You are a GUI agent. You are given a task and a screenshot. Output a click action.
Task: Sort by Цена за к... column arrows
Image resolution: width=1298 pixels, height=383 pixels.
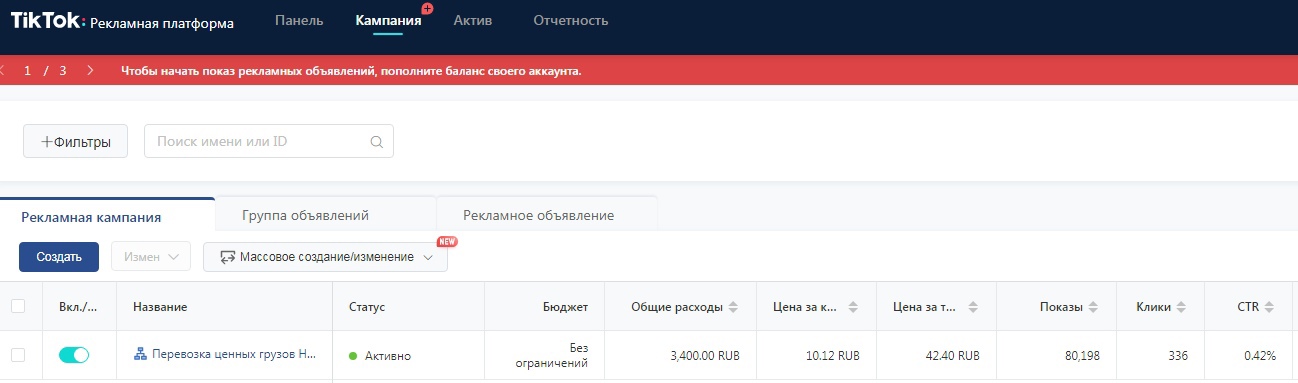854,307
